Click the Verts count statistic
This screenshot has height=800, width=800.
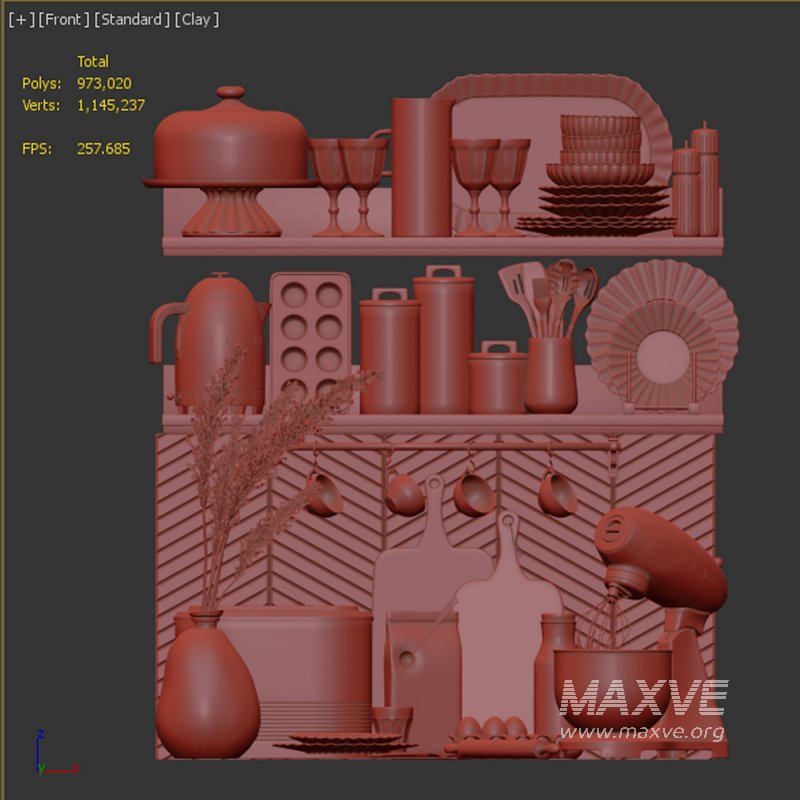point(110,105)
